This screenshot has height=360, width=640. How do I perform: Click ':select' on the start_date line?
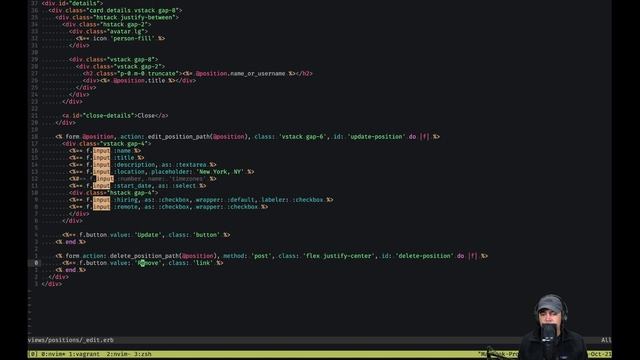tap(183, 186)
